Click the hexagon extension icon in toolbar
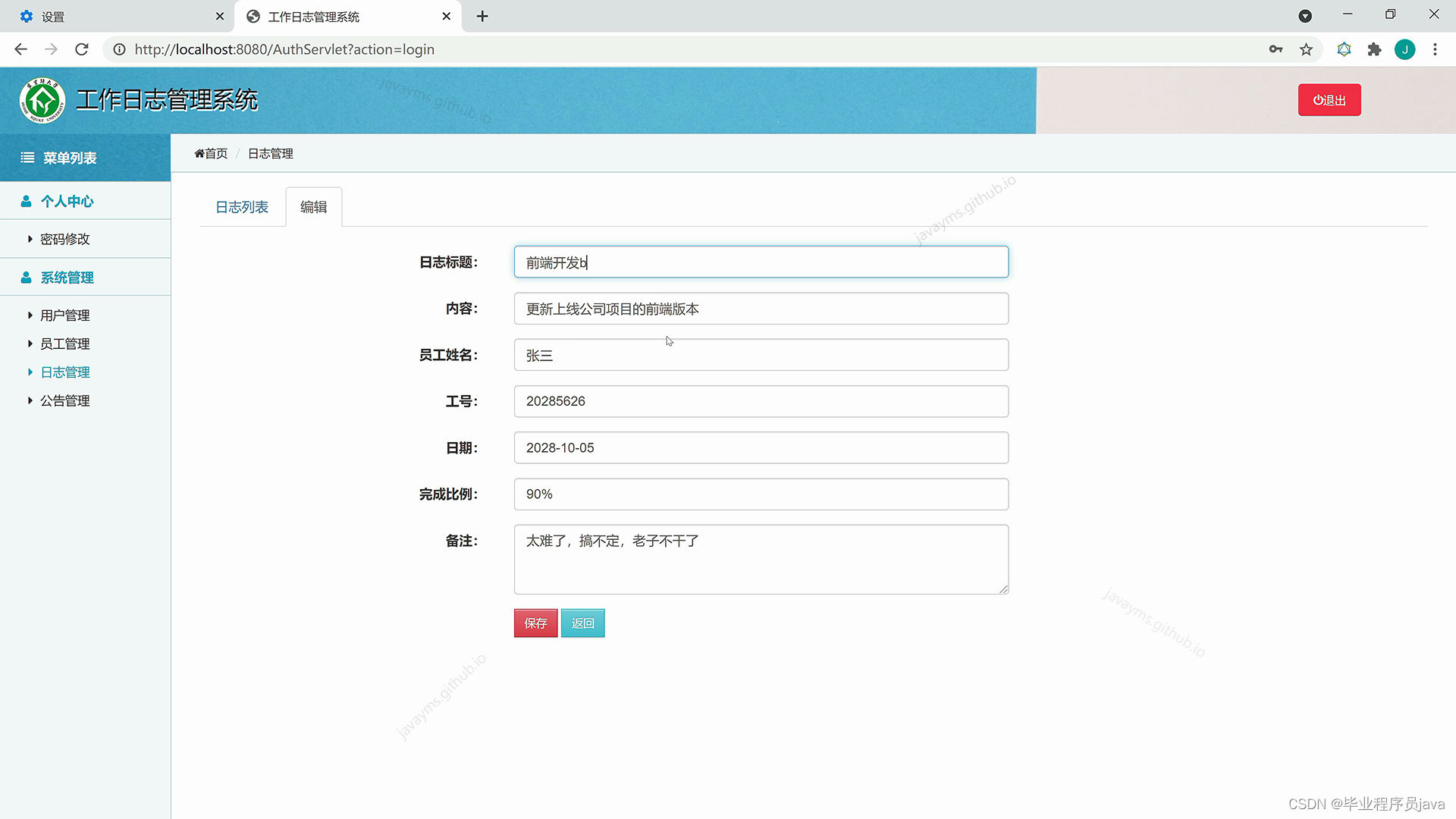 (x=1344, y=49)
